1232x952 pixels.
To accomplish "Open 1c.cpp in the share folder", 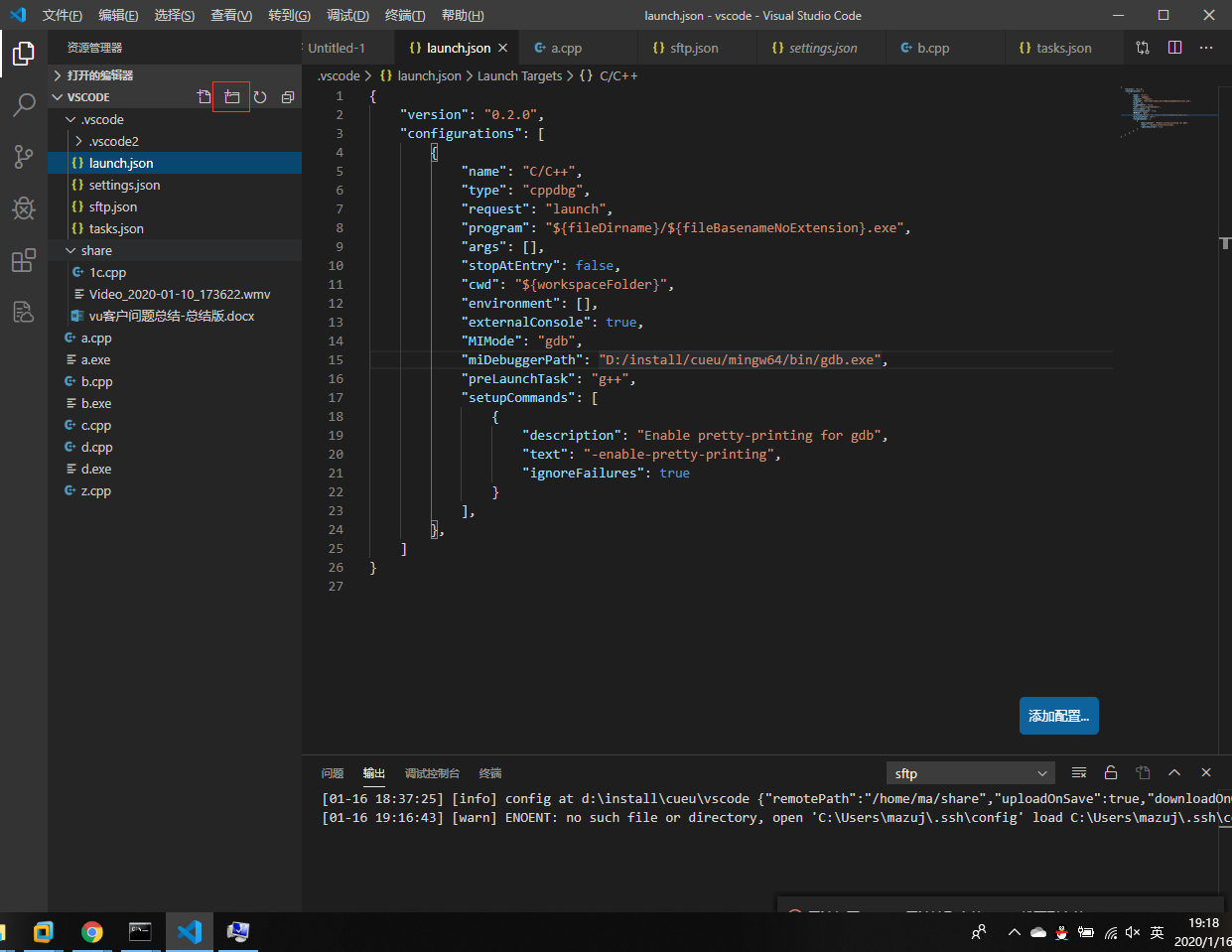I will click(x=175, y=272).
